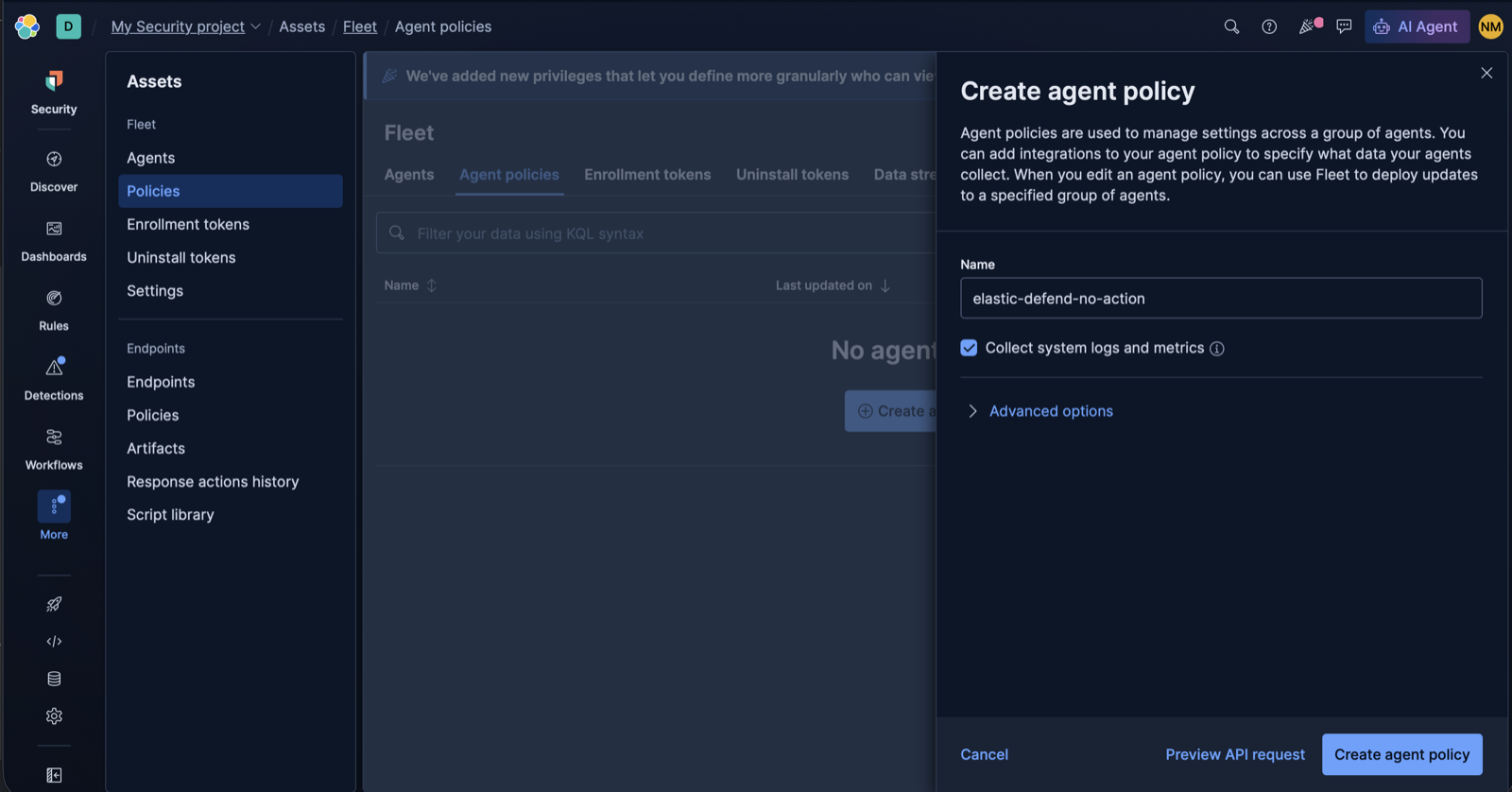The width and height of the screenshot is (1512, 792).
Task: Click the KQL filter search field
Action: (x=656, y=233)
